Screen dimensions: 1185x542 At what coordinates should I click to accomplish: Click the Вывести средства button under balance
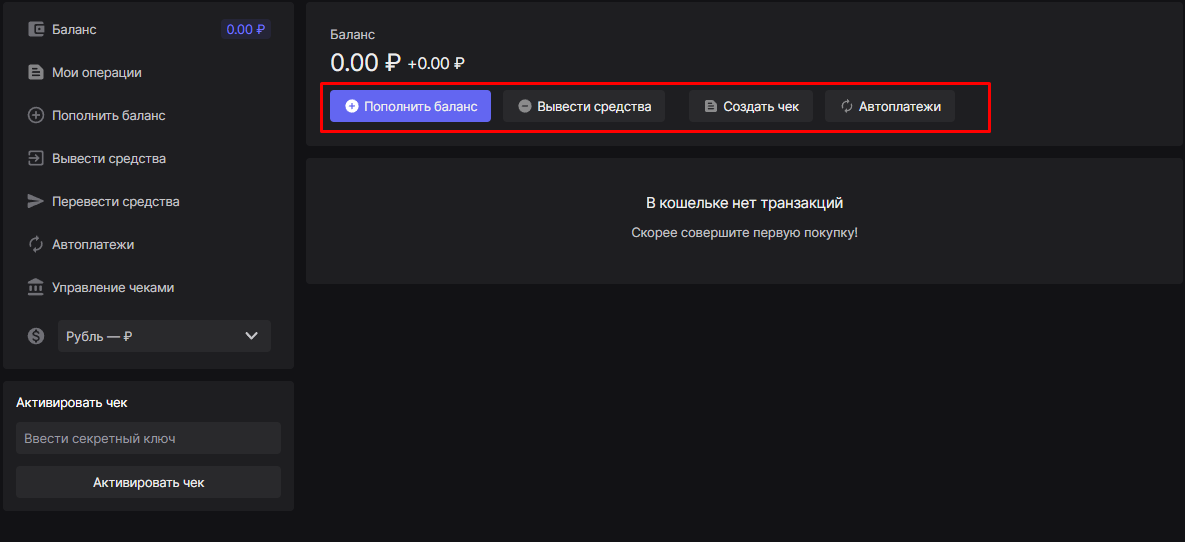click(x=584, y=106)
